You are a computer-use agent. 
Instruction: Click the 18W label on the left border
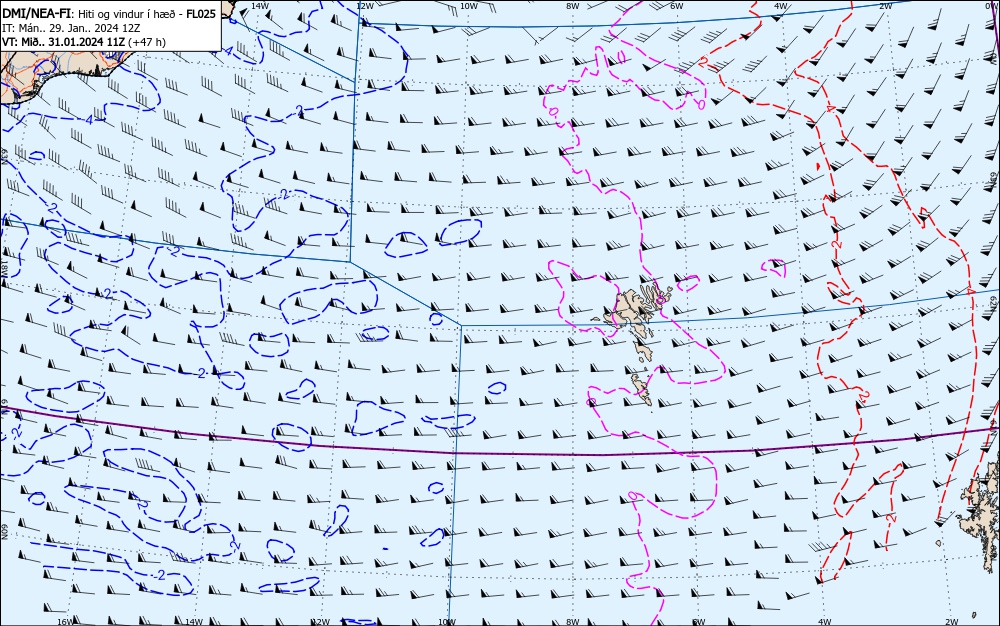coord(4,268)
